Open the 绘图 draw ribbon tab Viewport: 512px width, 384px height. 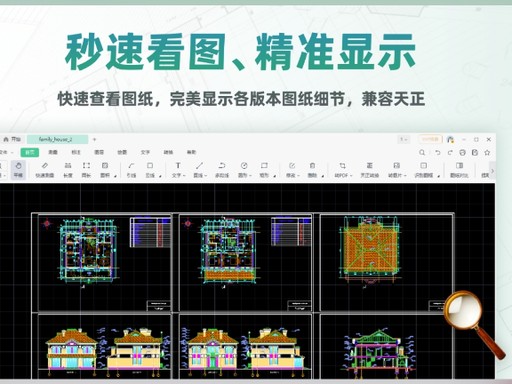point(122,152)
